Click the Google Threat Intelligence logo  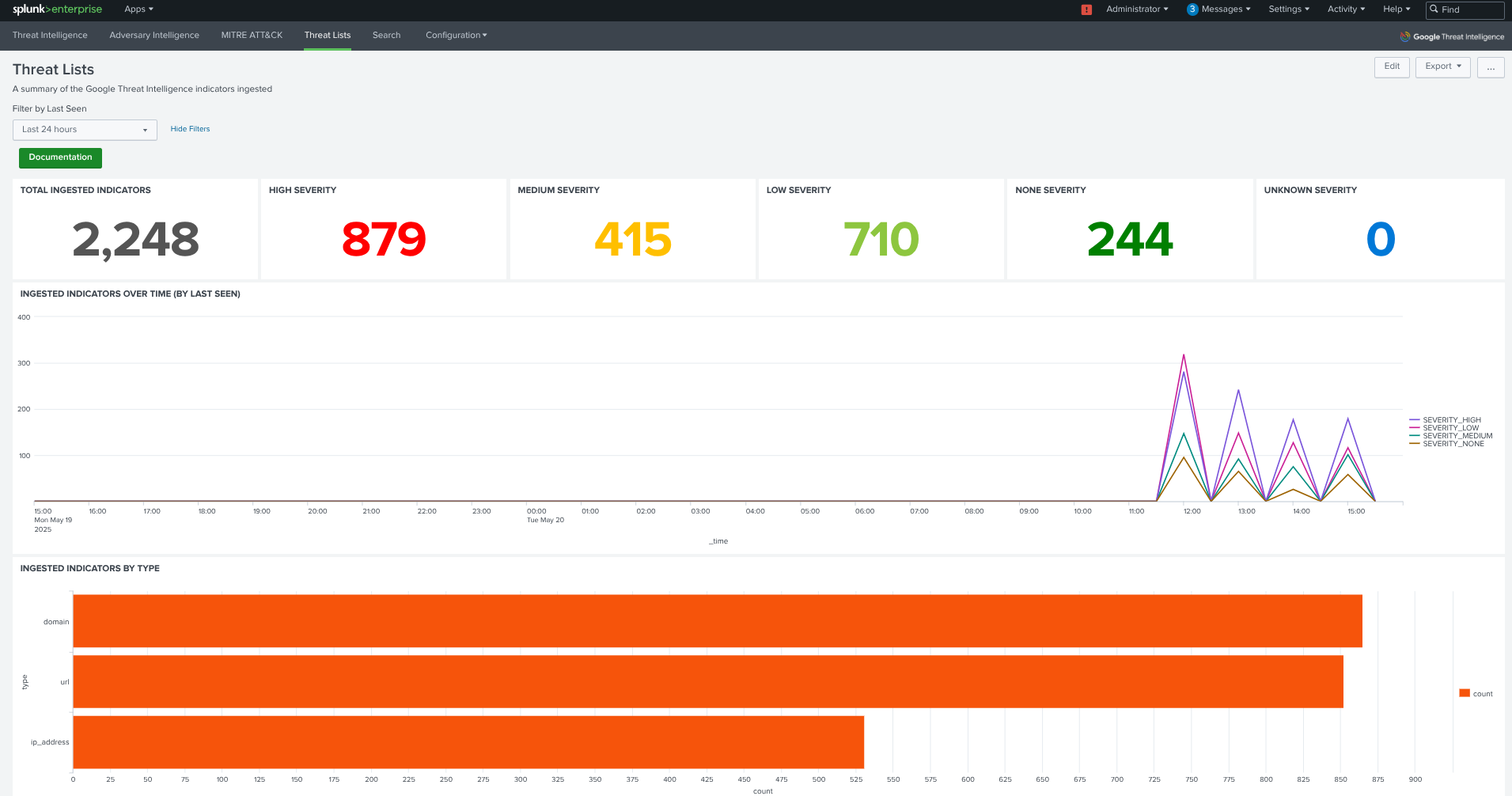1452,36
